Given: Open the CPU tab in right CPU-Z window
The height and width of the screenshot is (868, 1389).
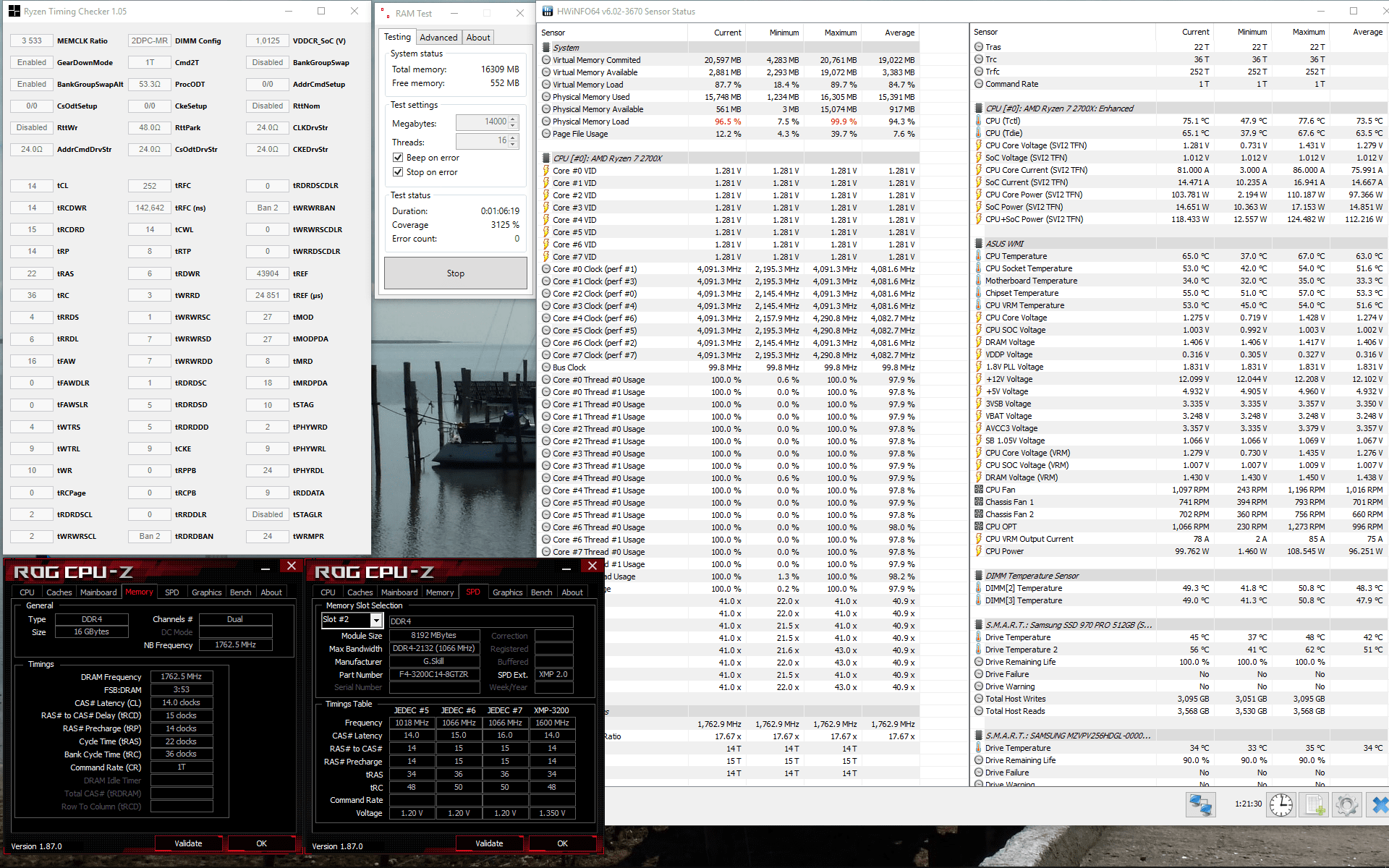Looking at the screenshot, I should coord(328,592).
